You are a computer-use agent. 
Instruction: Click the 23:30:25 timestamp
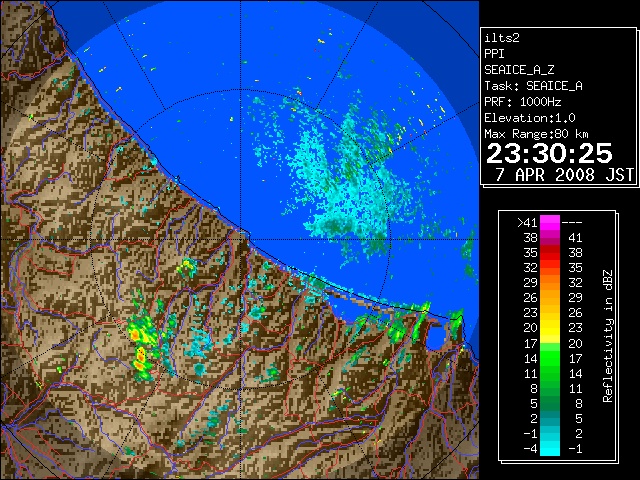pos(549,153)
